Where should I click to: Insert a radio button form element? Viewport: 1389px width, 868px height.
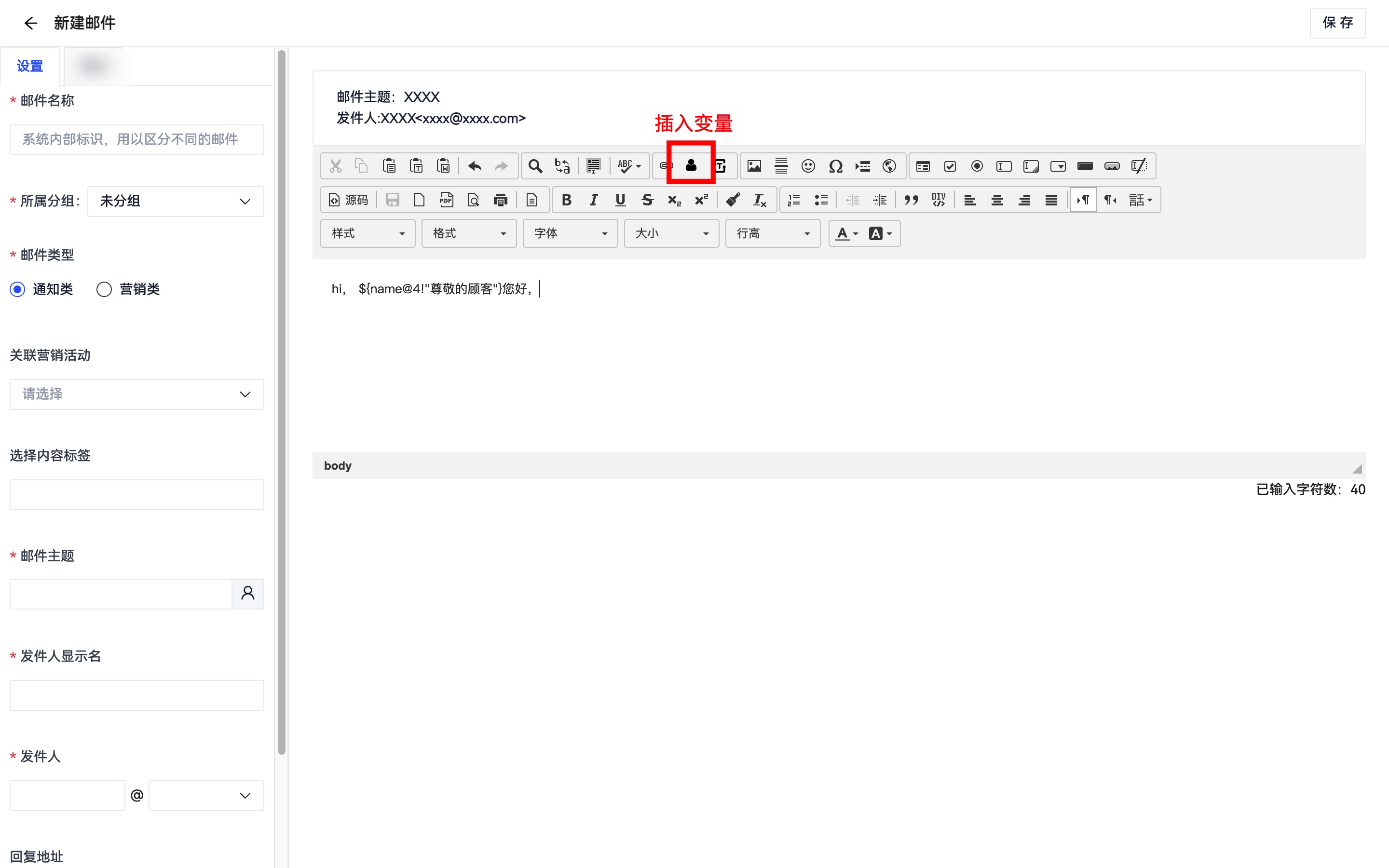pyautogui.click(x=977, y=166)
